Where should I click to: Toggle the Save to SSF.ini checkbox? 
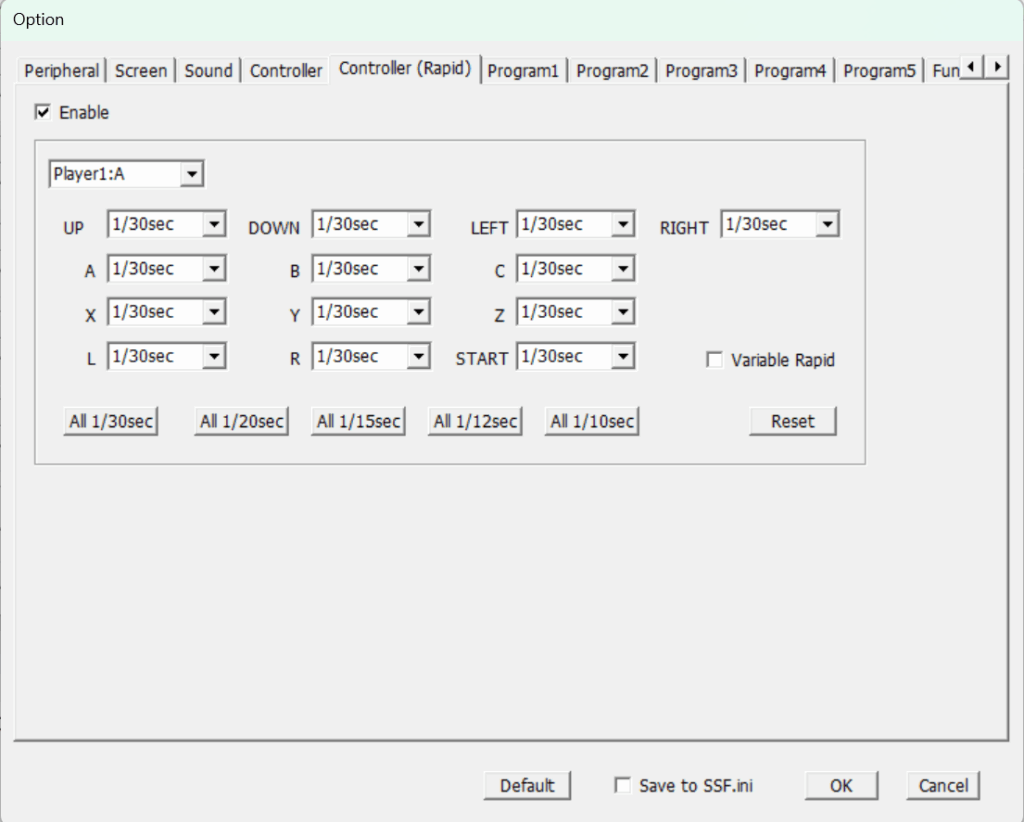click(x=622, y=785)
